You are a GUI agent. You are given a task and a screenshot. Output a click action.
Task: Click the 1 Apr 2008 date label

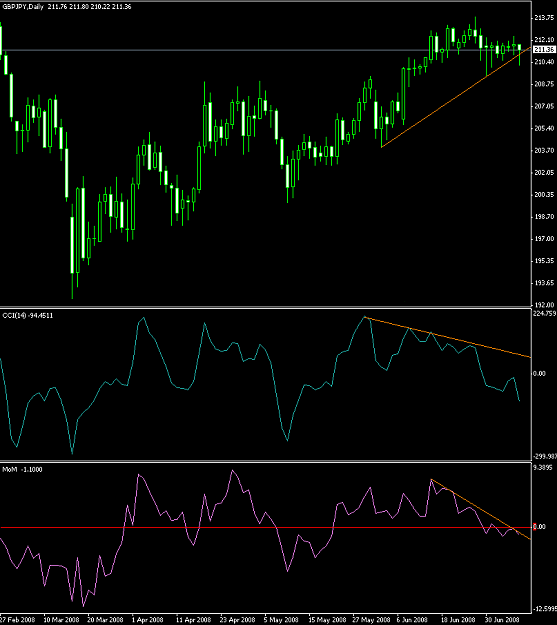[148, 620]
